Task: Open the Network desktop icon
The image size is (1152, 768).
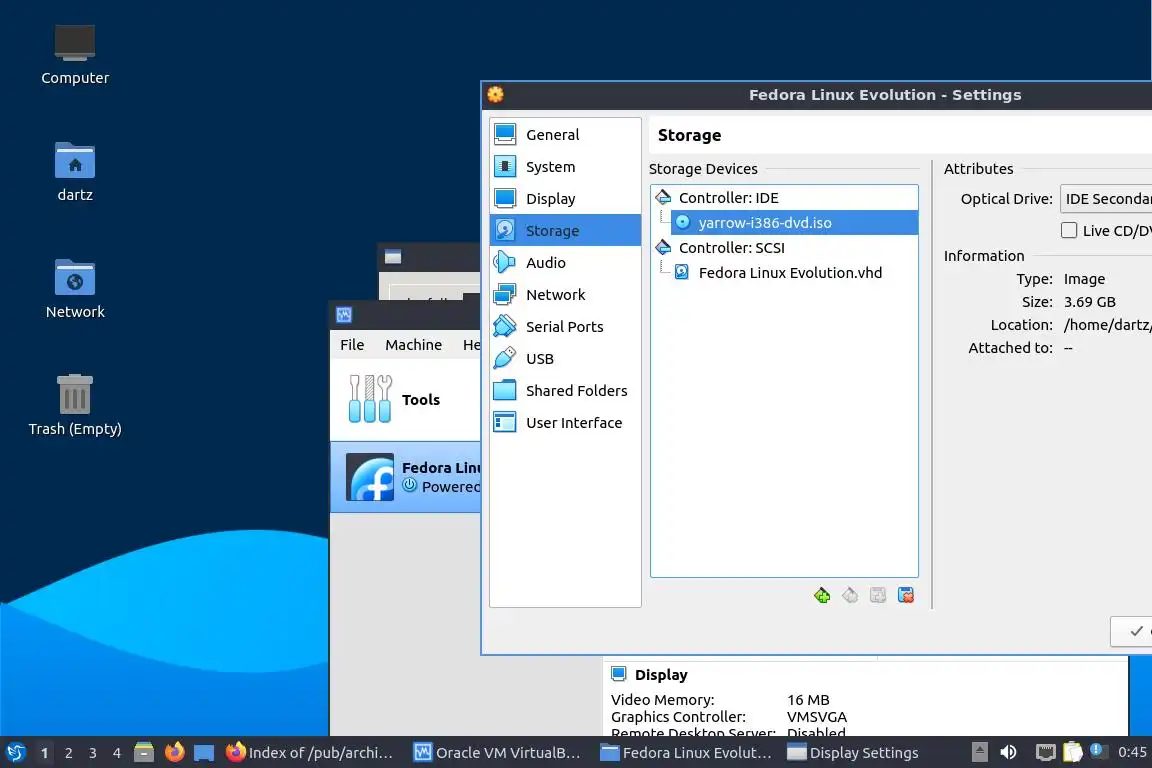Action: [75, 290]
